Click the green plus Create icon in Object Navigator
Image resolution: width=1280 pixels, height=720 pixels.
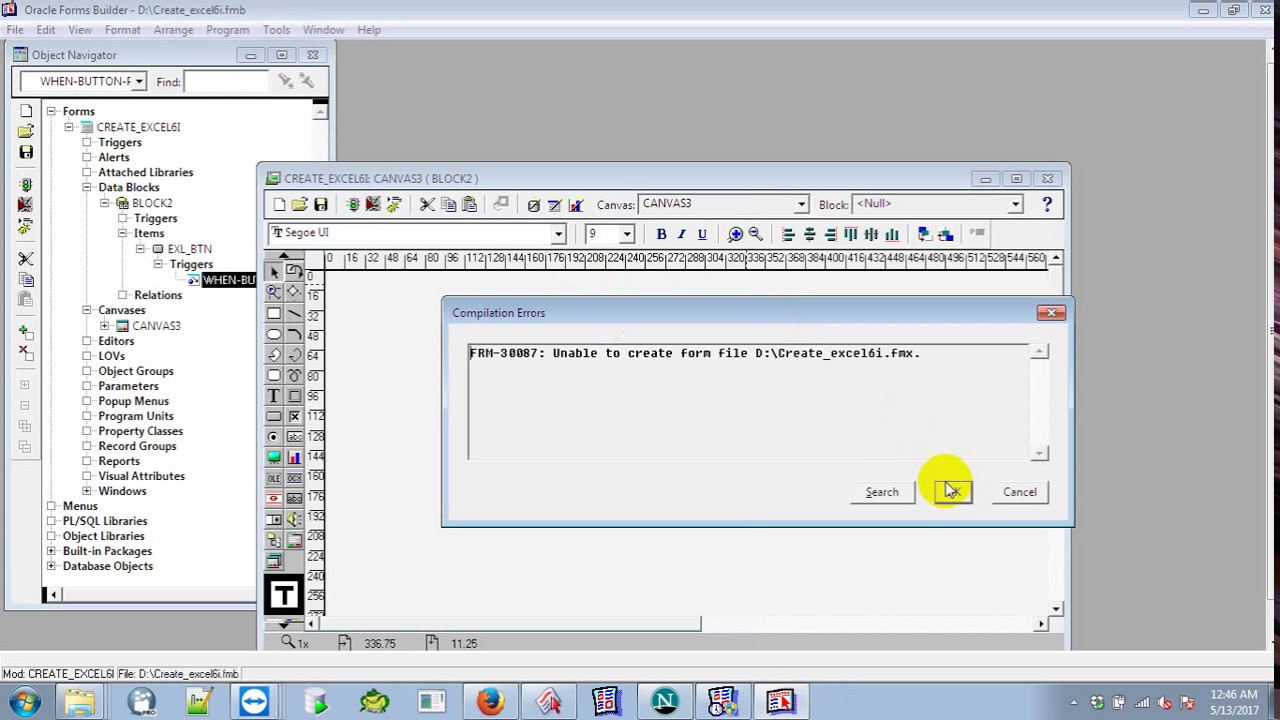[26, 332]
